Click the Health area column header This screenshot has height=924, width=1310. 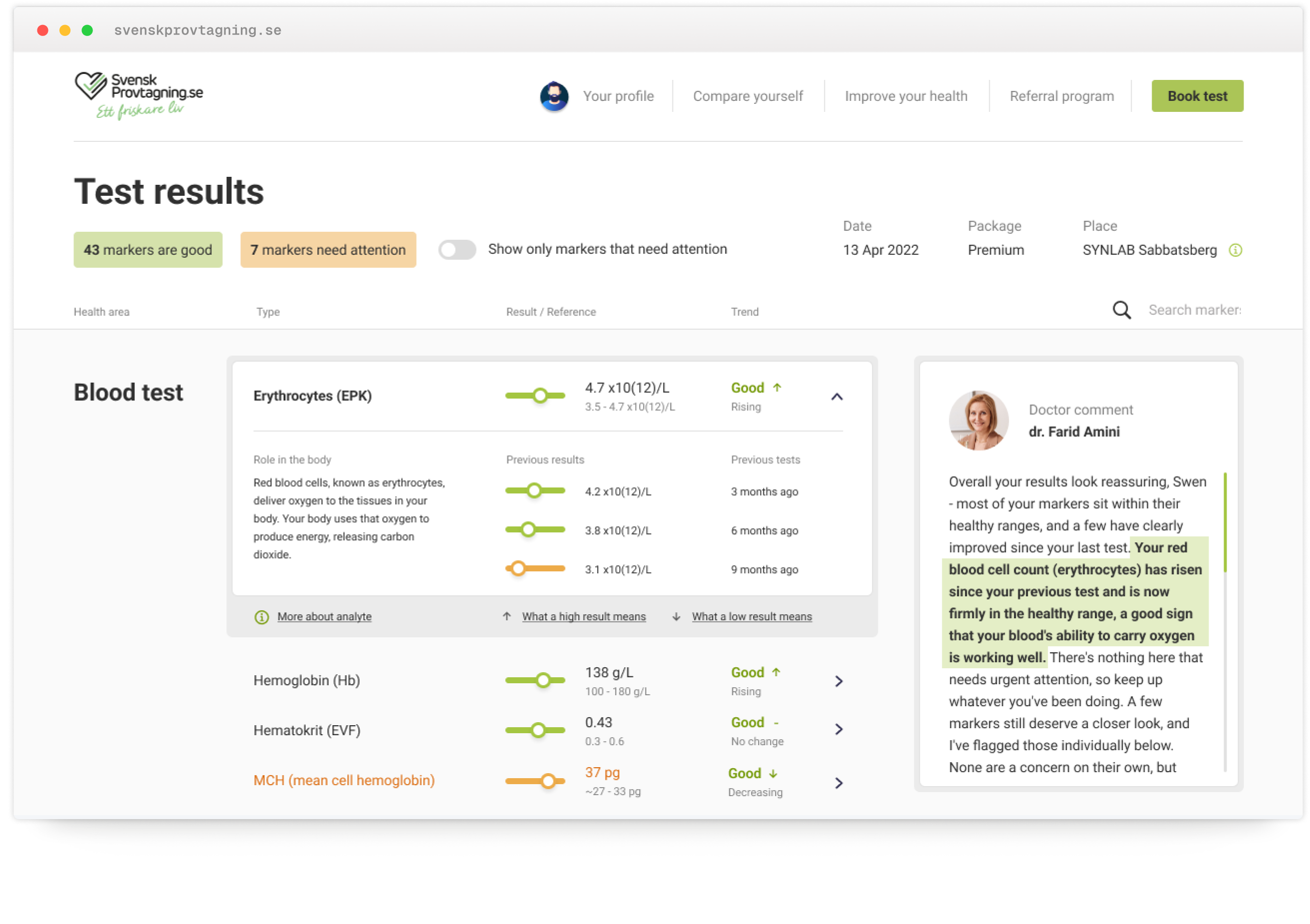point(101,312)
